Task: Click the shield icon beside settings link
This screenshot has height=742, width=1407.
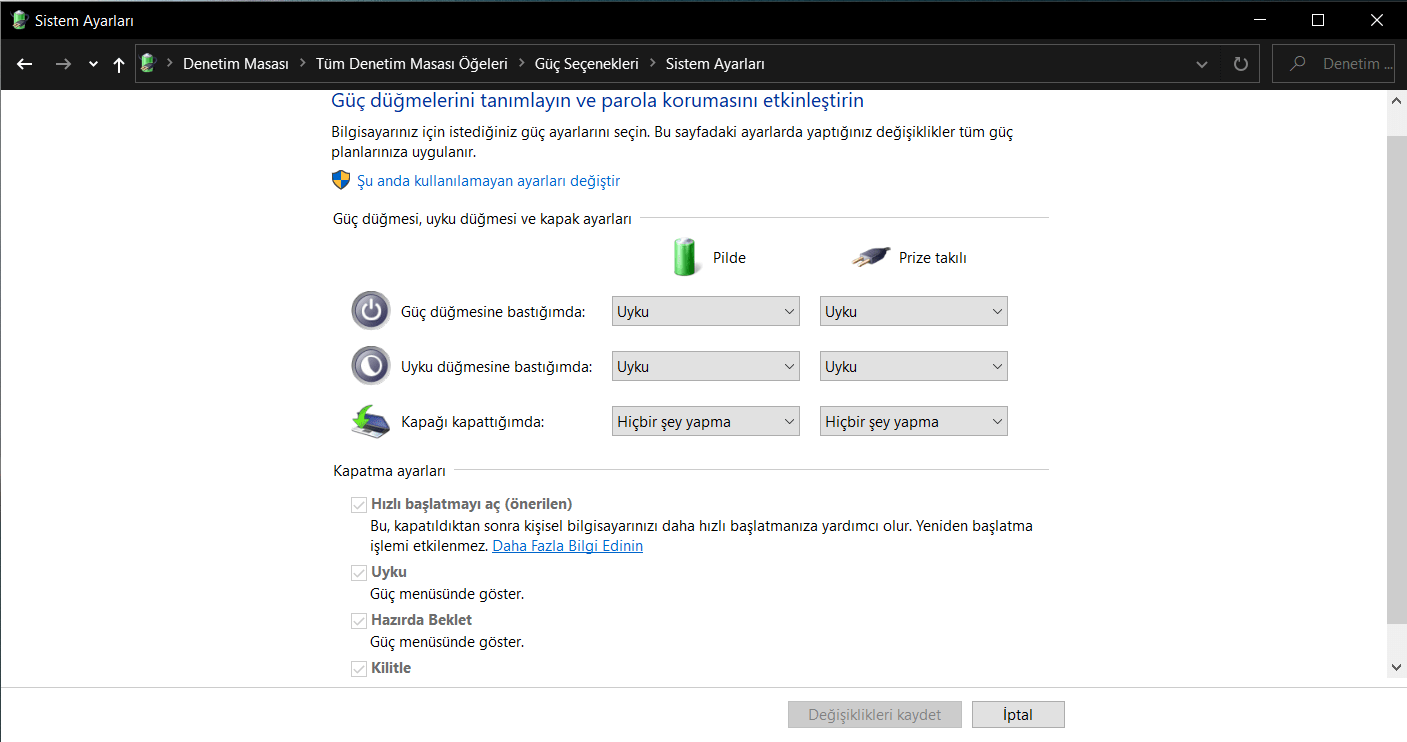Action: (x=341, y=180)
